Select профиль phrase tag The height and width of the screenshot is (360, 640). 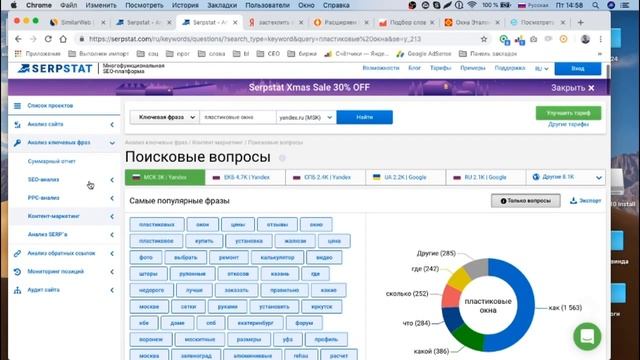click(x=326, y=339)
